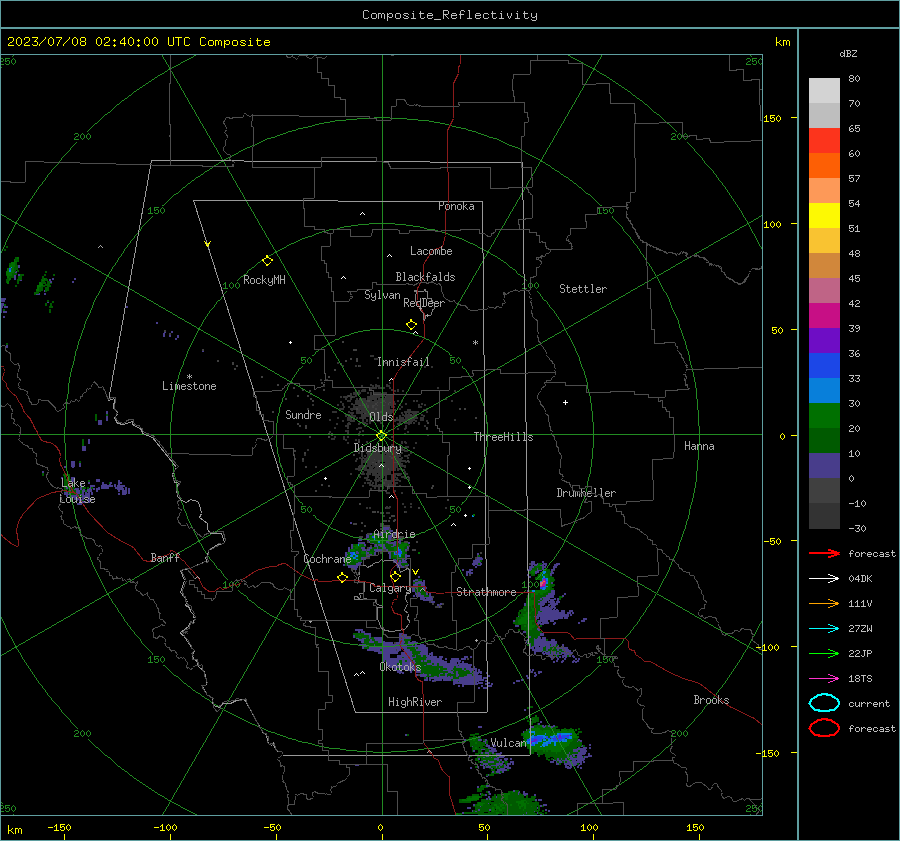
Task: Click the Banff label
Action: point(165,558)
